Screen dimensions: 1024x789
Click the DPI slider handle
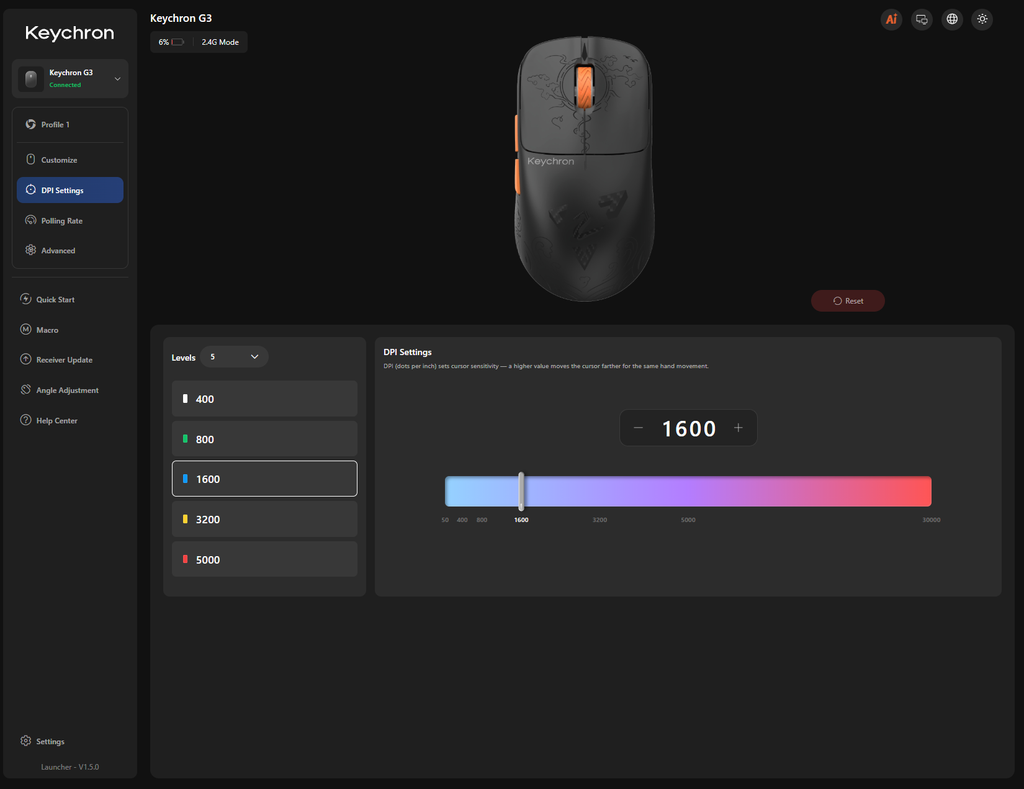tap(521, 491)
